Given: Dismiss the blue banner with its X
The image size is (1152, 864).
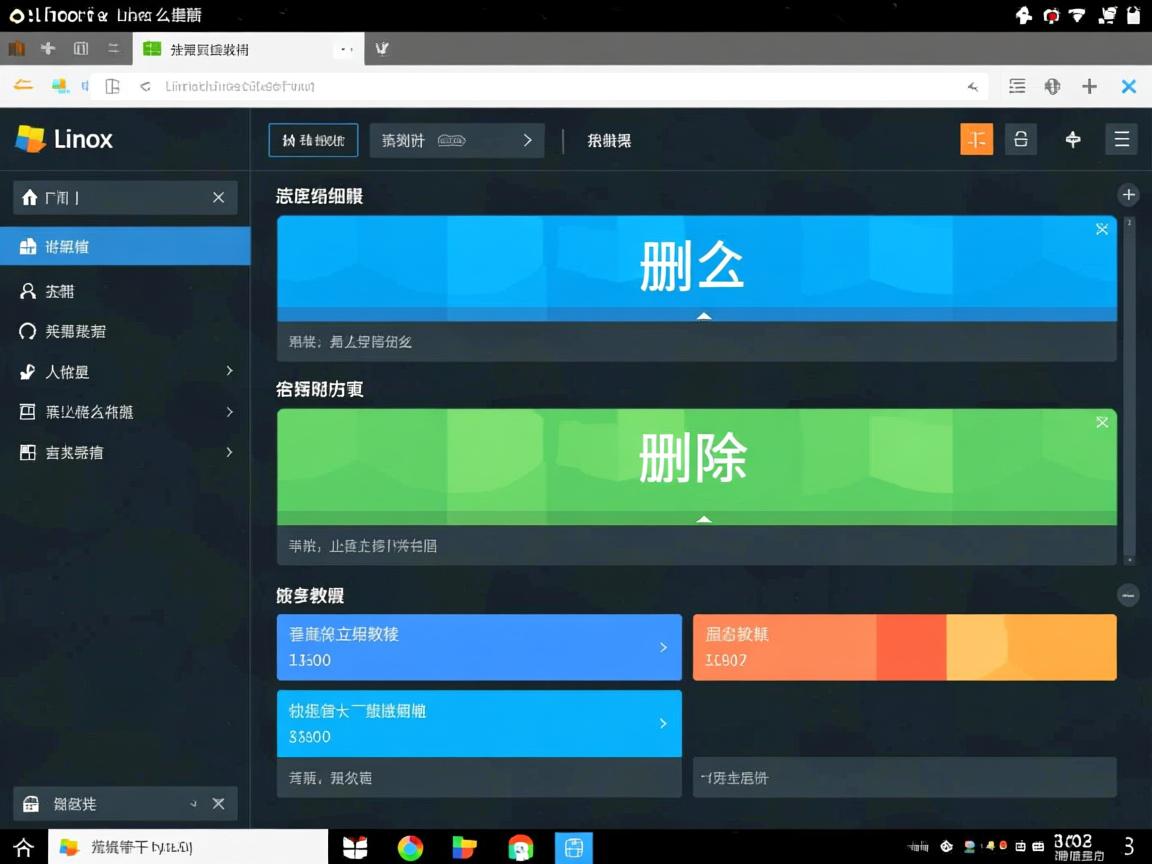Looking at the screenshot, I should tap(1101, 229).
